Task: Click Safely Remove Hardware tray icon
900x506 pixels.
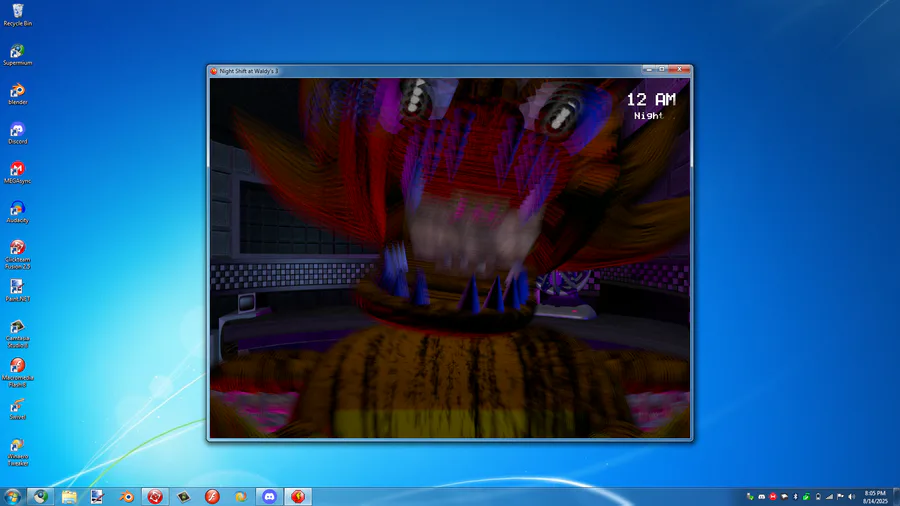Action: (x=750, y=497)
